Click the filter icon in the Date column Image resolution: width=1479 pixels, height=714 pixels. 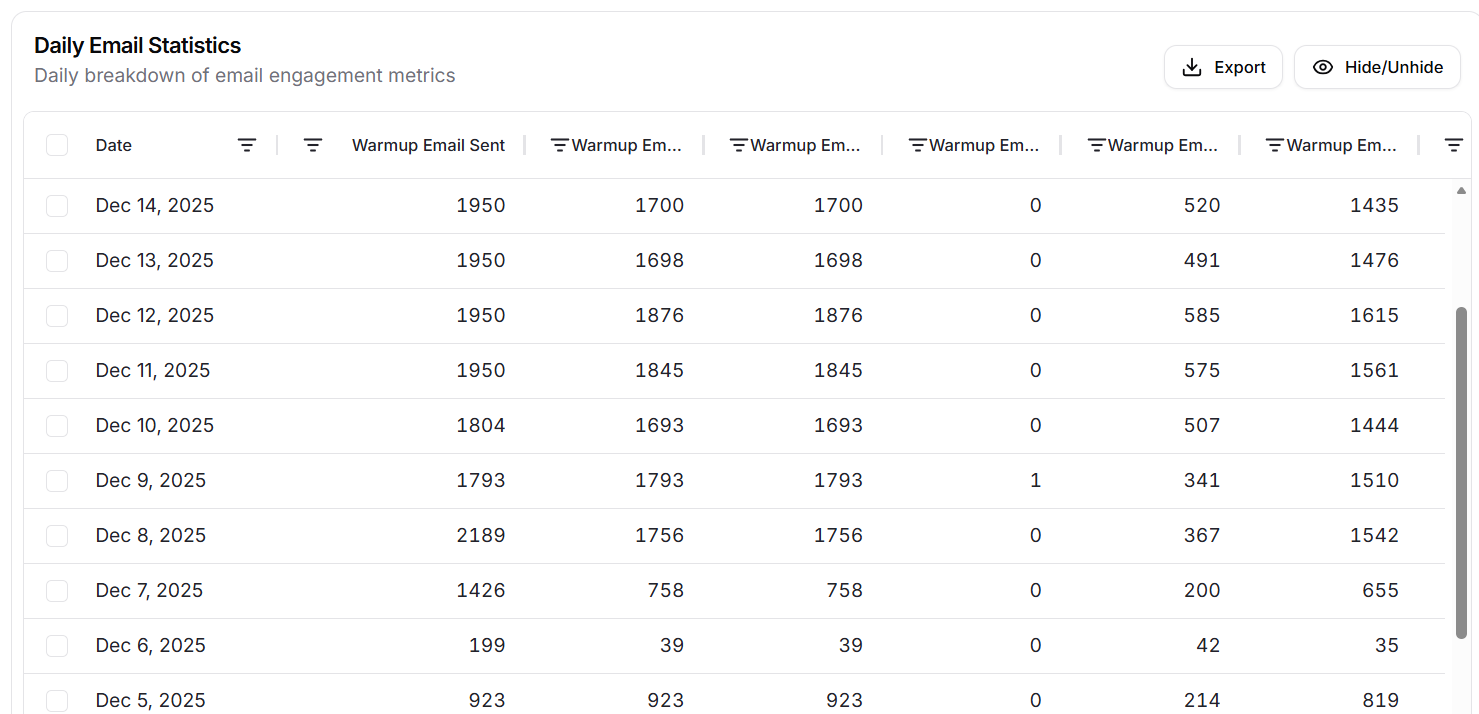point(247,145)
